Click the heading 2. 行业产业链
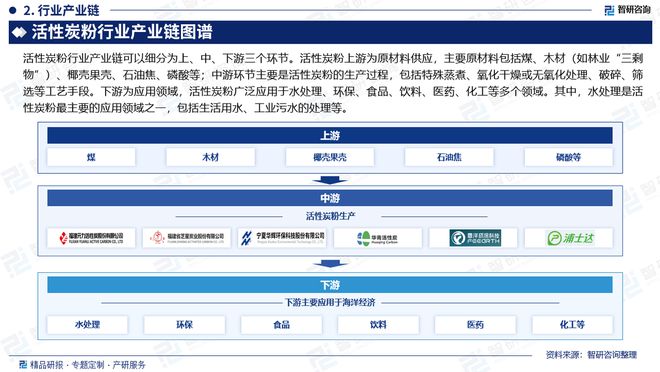This screenshot has width=660, height=372. pos(61,10)
